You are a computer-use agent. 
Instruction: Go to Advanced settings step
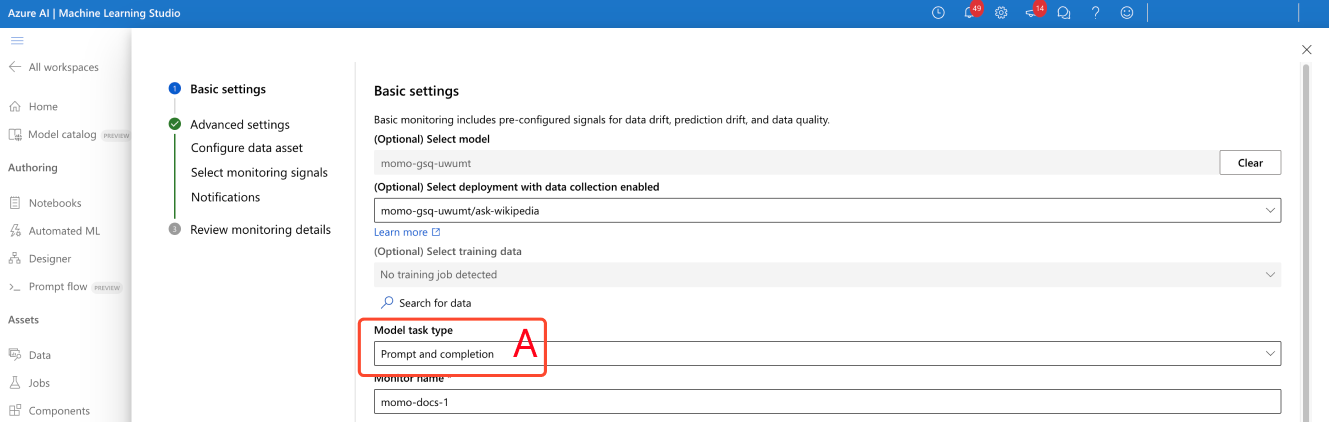pos(240,125)
